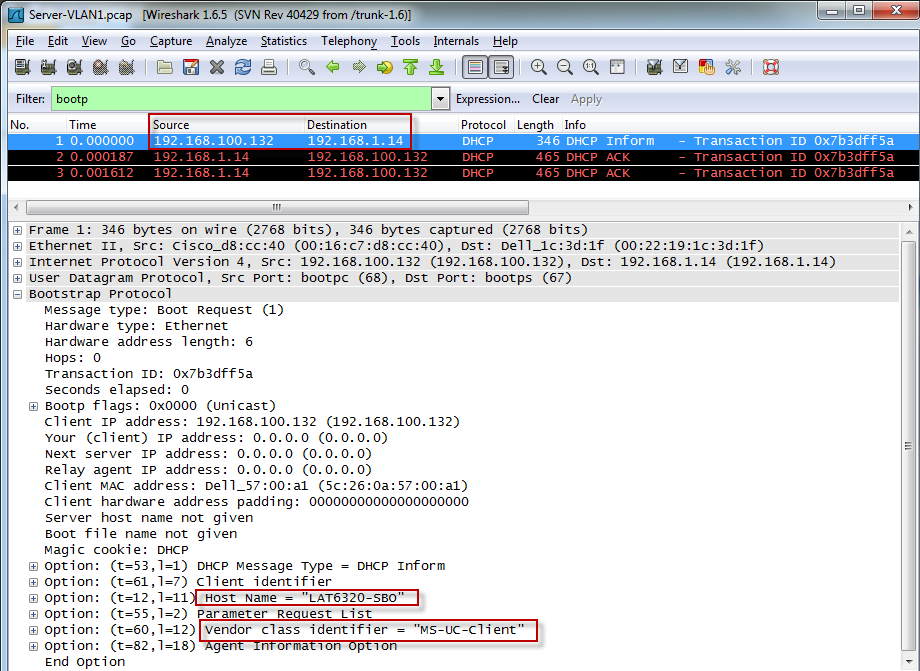Select packet 2 DHCP ACK row
920x671 pixels.
pos(464,157)
